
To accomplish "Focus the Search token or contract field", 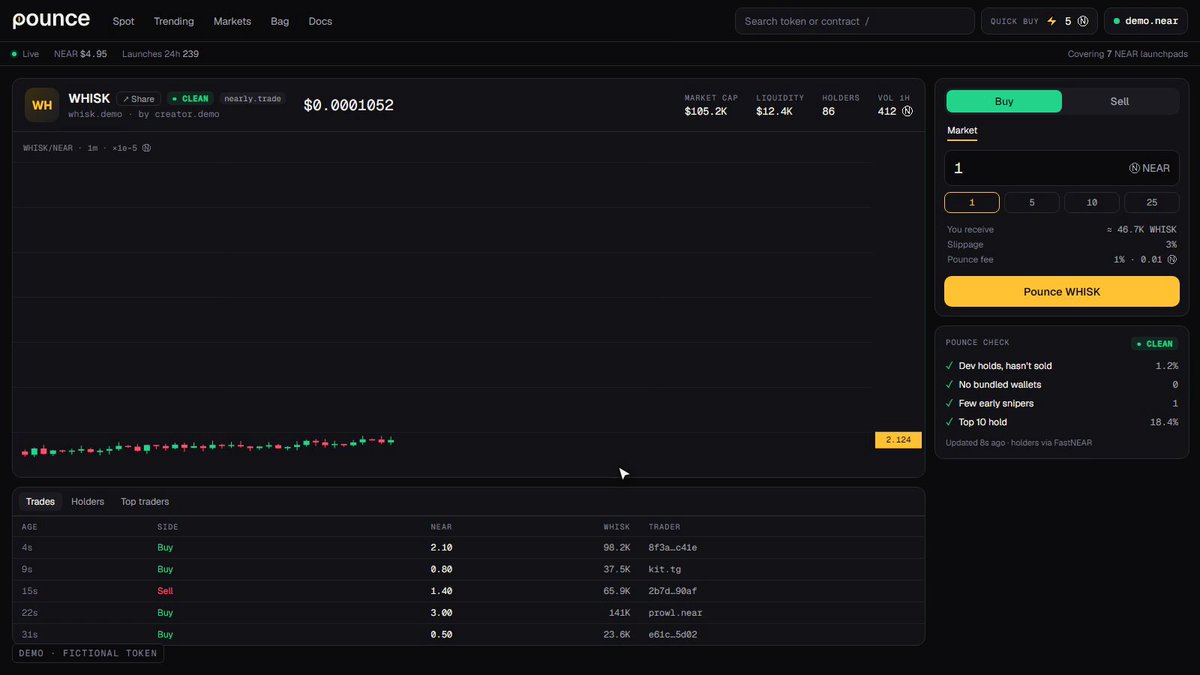I will pyautogui.click(x=855, y=21).
